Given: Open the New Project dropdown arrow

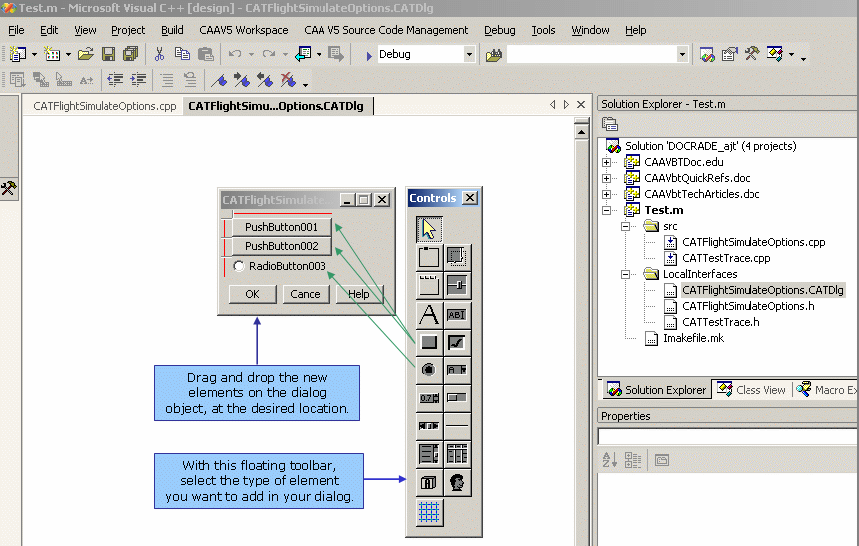Looking at the screenshot, I should (34, 54).
